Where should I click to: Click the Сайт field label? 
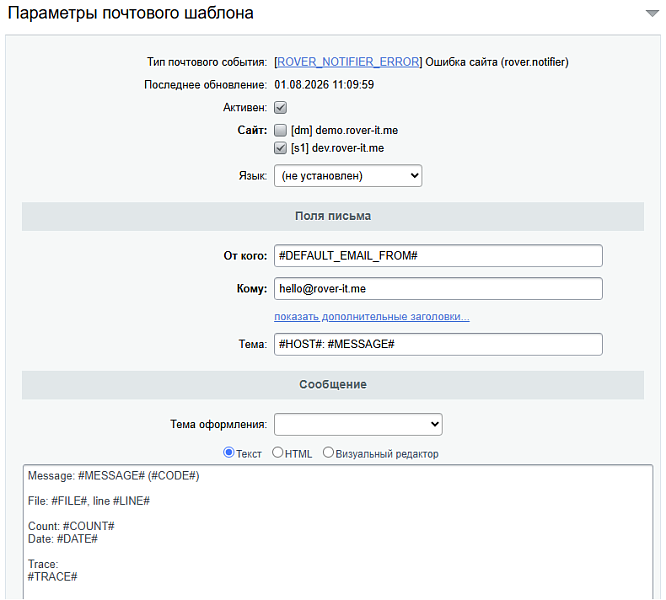pos(252,130)
